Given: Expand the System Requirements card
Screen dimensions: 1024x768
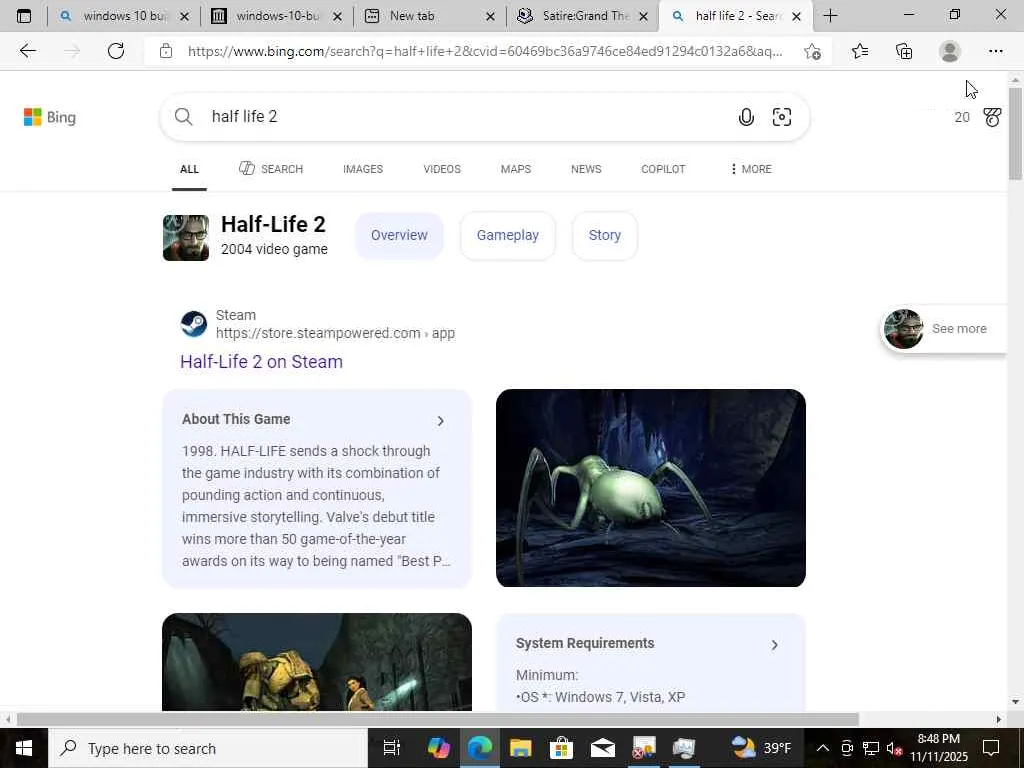Looking at the screenshot, I should pyautogui.click(x=775, y=645).
